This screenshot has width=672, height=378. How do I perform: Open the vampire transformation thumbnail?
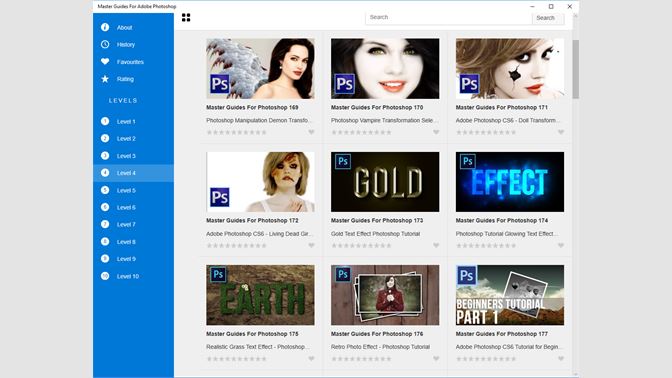pos(385,69)
